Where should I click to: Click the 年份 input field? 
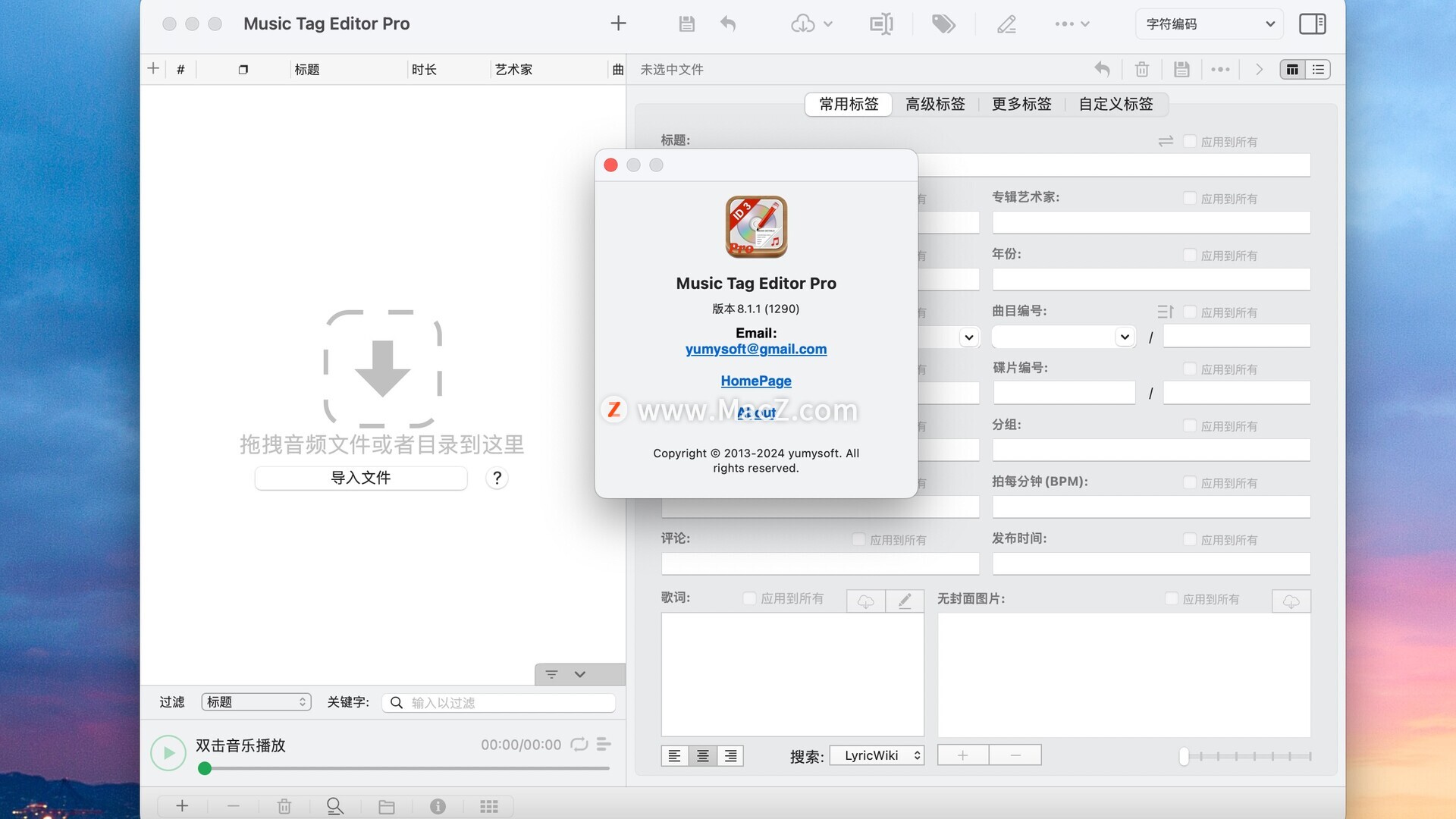coord(1151,279)
